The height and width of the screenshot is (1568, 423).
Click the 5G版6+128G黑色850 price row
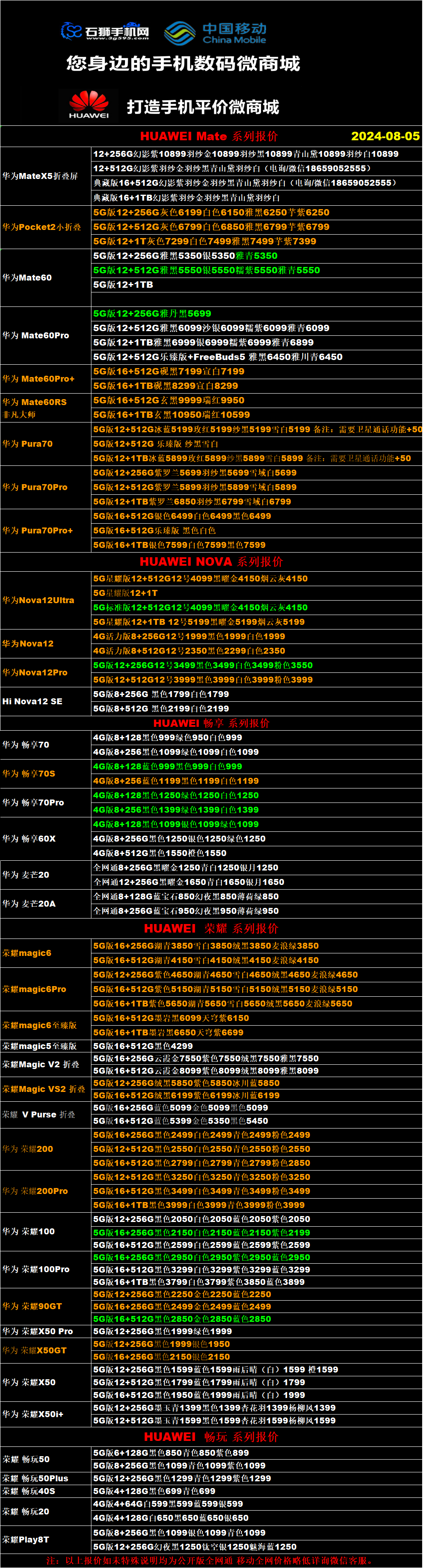[x=256, y=1452]
